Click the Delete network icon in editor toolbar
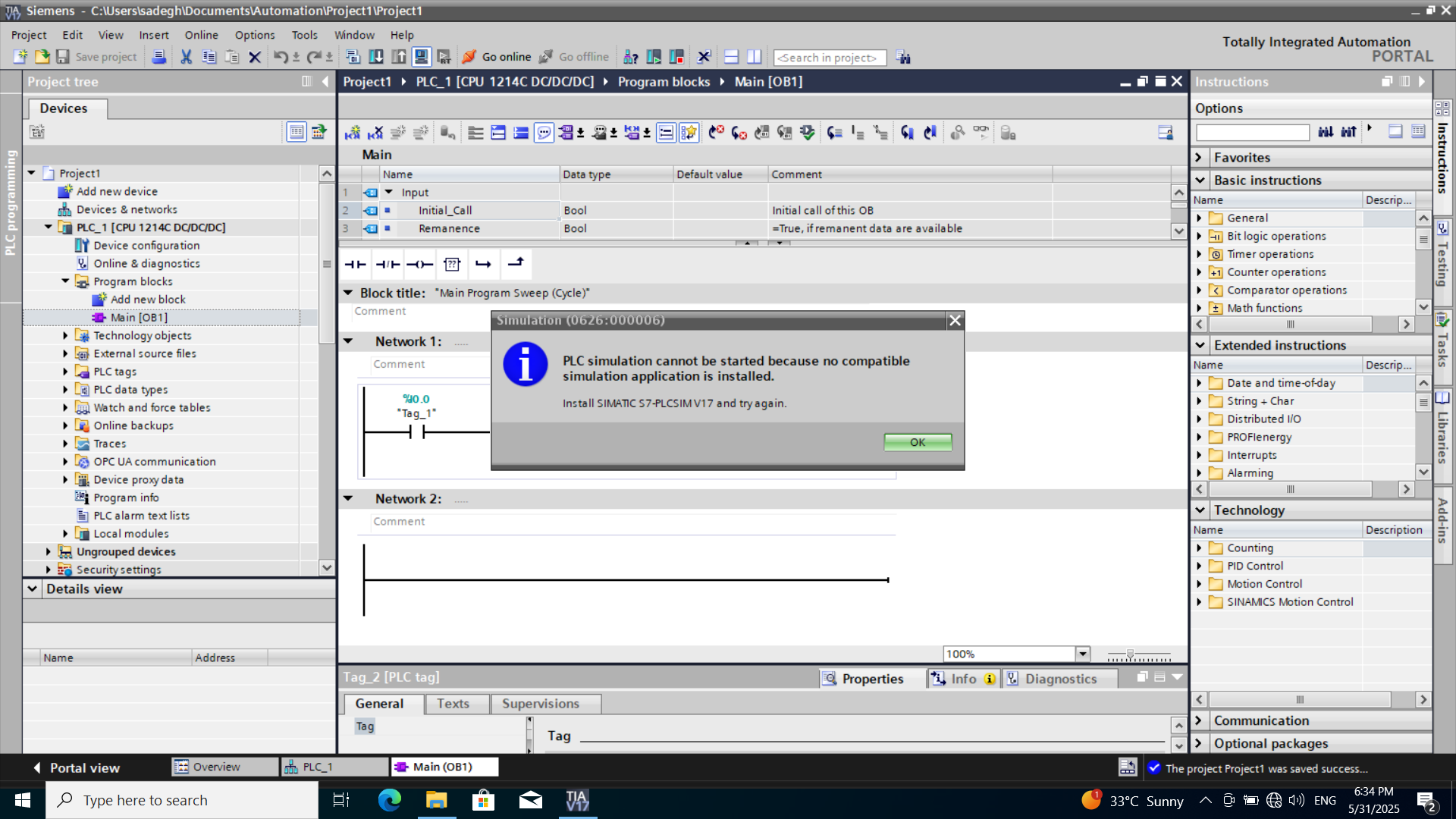Image resolution: width=1456 pixels, height=819 pixels. [375, 133]
